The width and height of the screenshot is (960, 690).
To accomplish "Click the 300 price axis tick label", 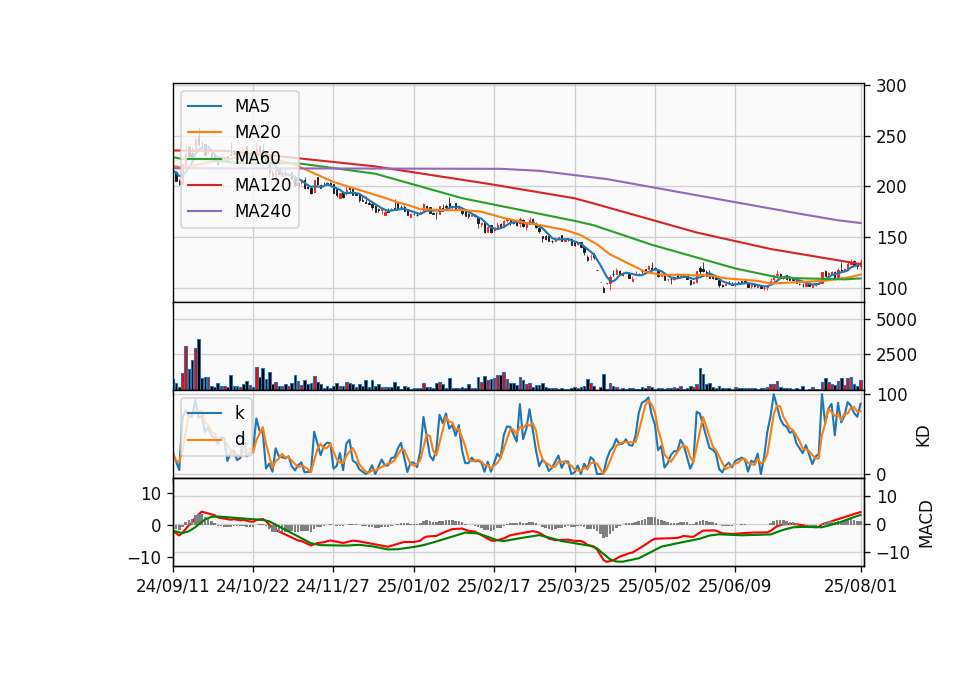I will (891, 86).
